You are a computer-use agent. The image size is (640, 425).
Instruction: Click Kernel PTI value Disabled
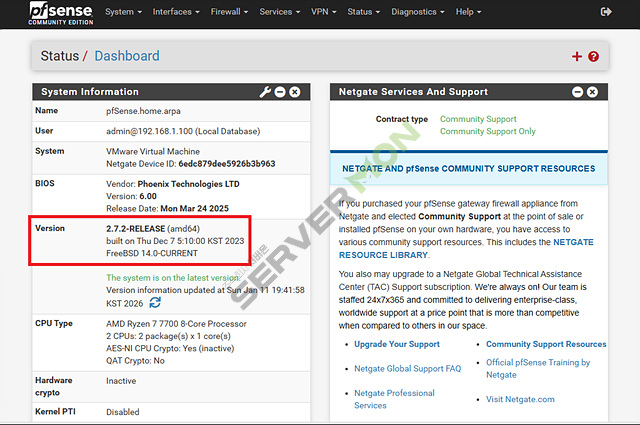122,412
